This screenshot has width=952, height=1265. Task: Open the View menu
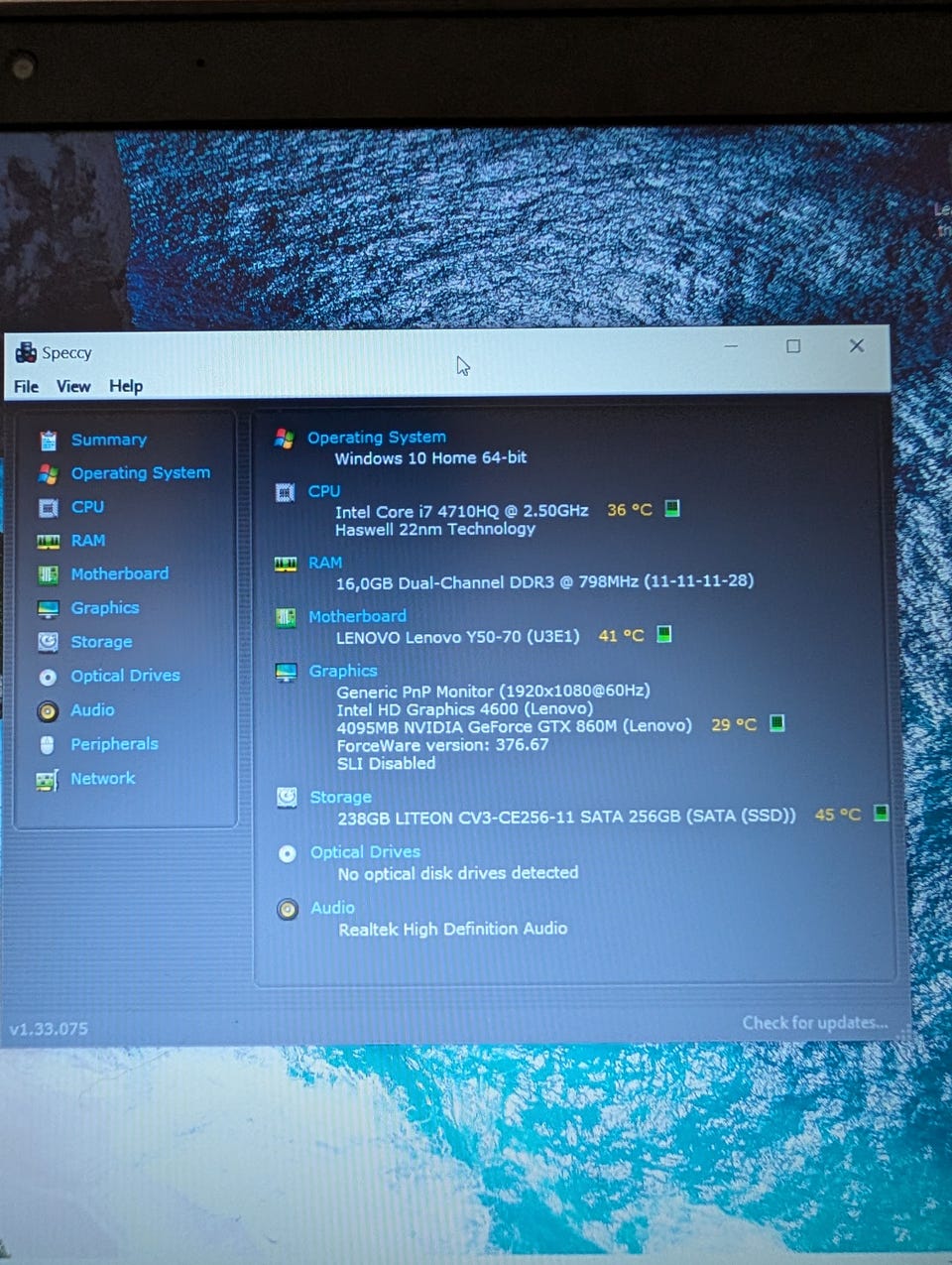pos(73,386)
